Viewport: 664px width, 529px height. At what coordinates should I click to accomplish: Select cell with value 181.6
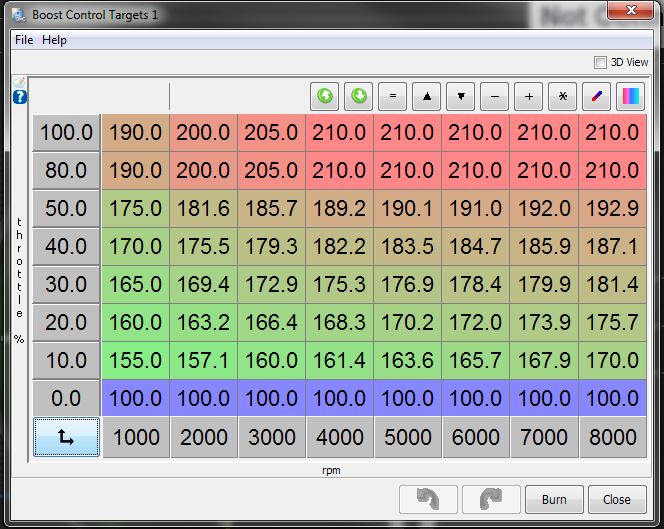tap(203, 209)
